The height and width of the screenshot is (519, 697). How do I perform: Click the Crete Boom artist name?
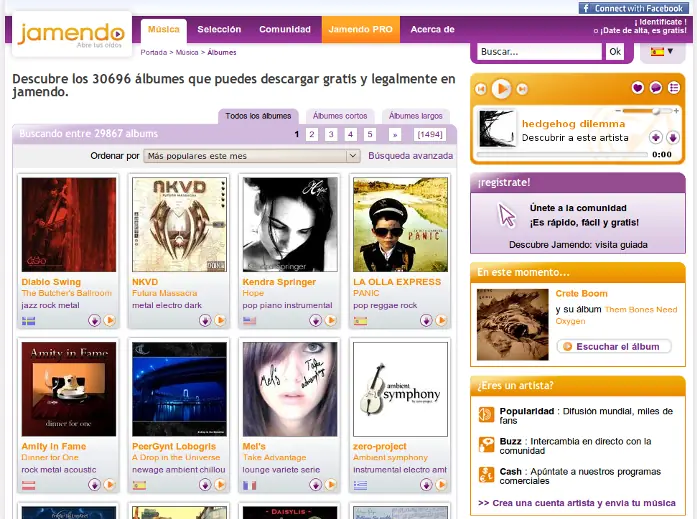(581, 294)
